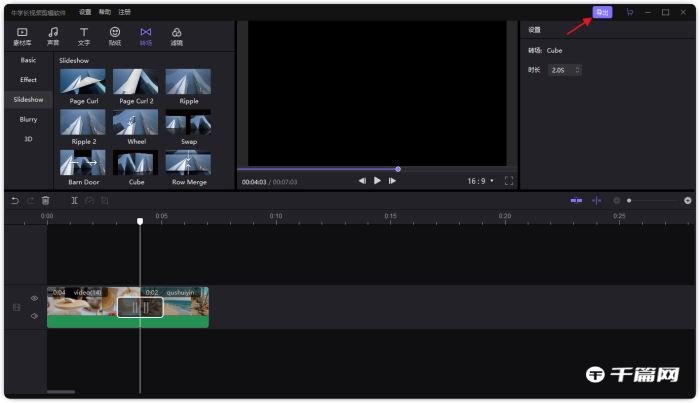Mute the video track speaker icon
This screenshot has height=403, width=700.
(34, 316)
